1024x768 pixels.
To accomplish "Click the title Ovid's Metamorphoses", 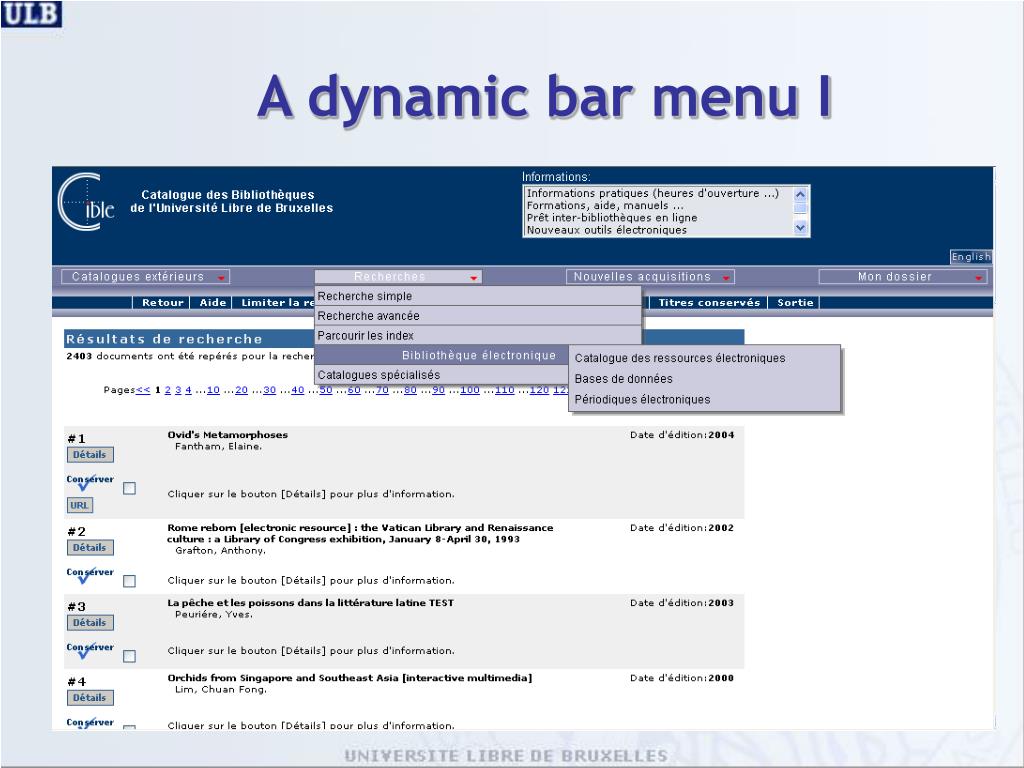I will (227, 435).
